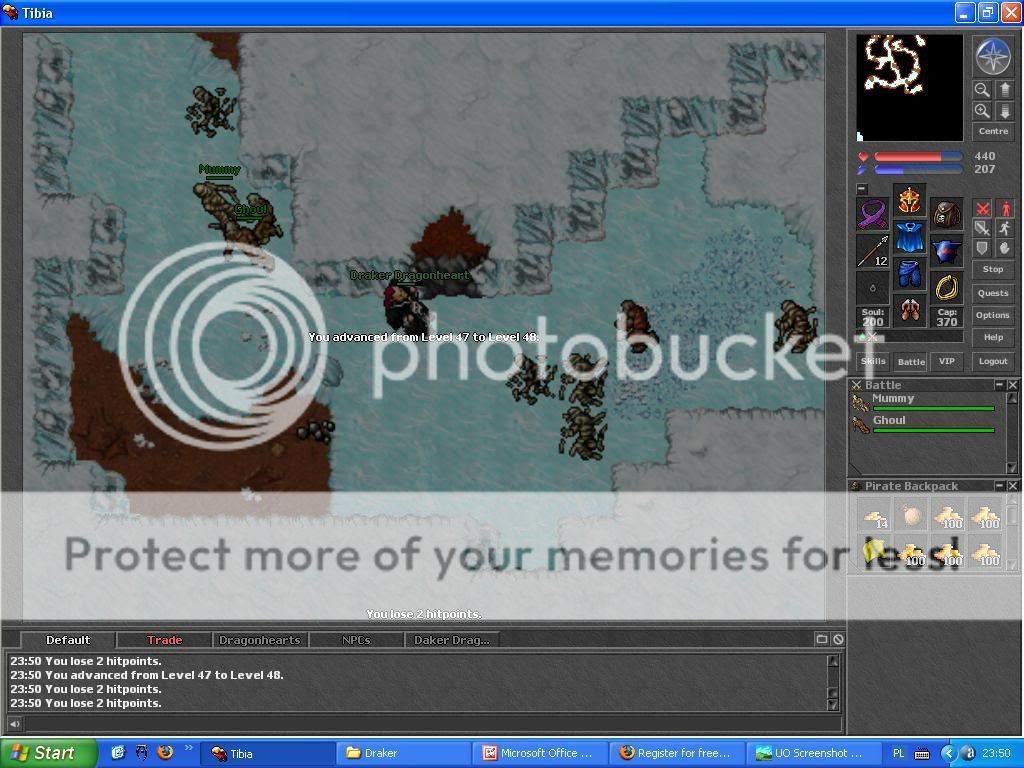Viewport: 1024px width, 768px height.
Task: Click the blue mana bar
Action: 918,170
